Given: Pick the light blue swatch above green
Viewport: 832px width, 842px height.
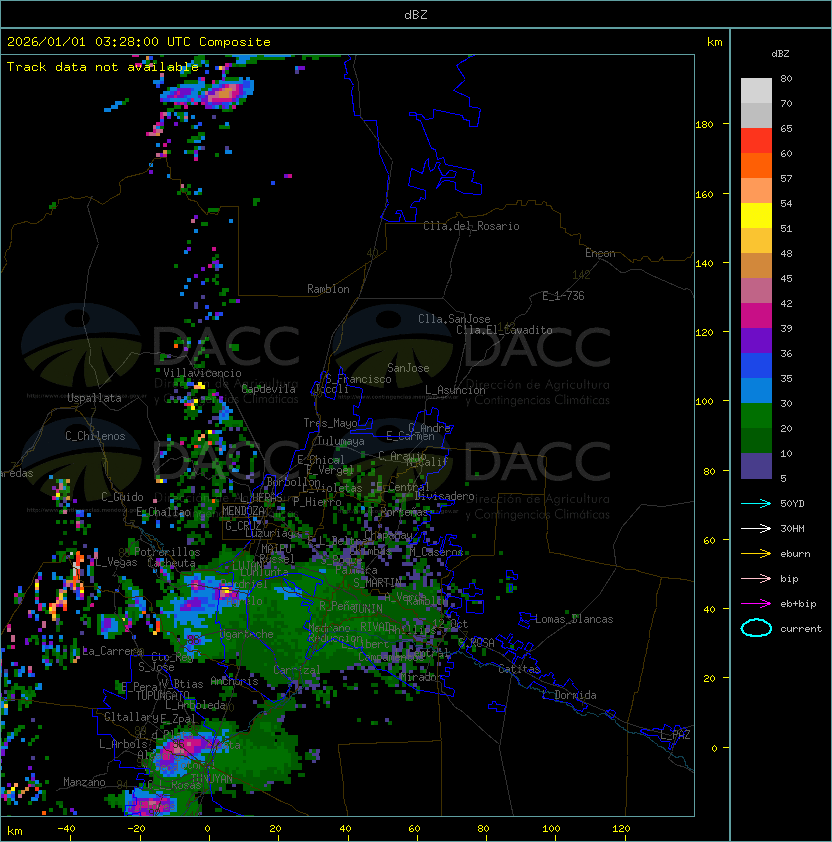Looking at the screenshot, I should (756, 390).
